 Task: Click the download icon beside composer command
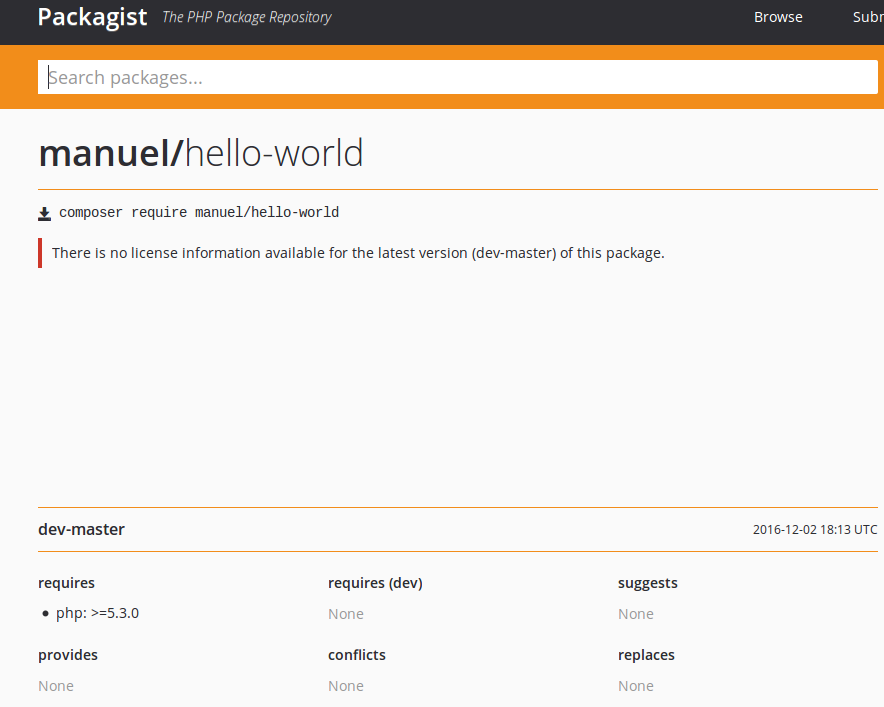pyautogui.click(x=45, y=214)
